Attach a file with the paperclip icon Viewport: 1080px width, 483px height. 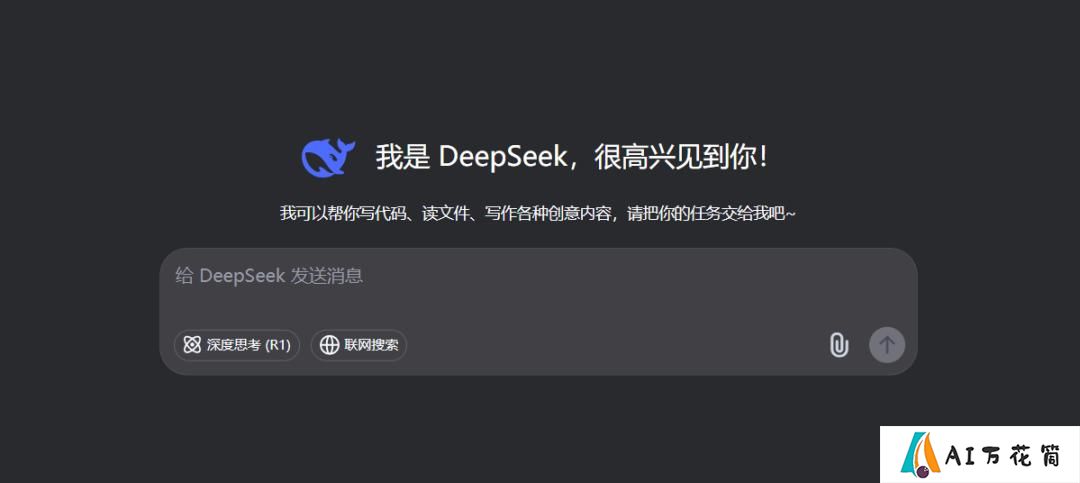(x=838, y=345)
